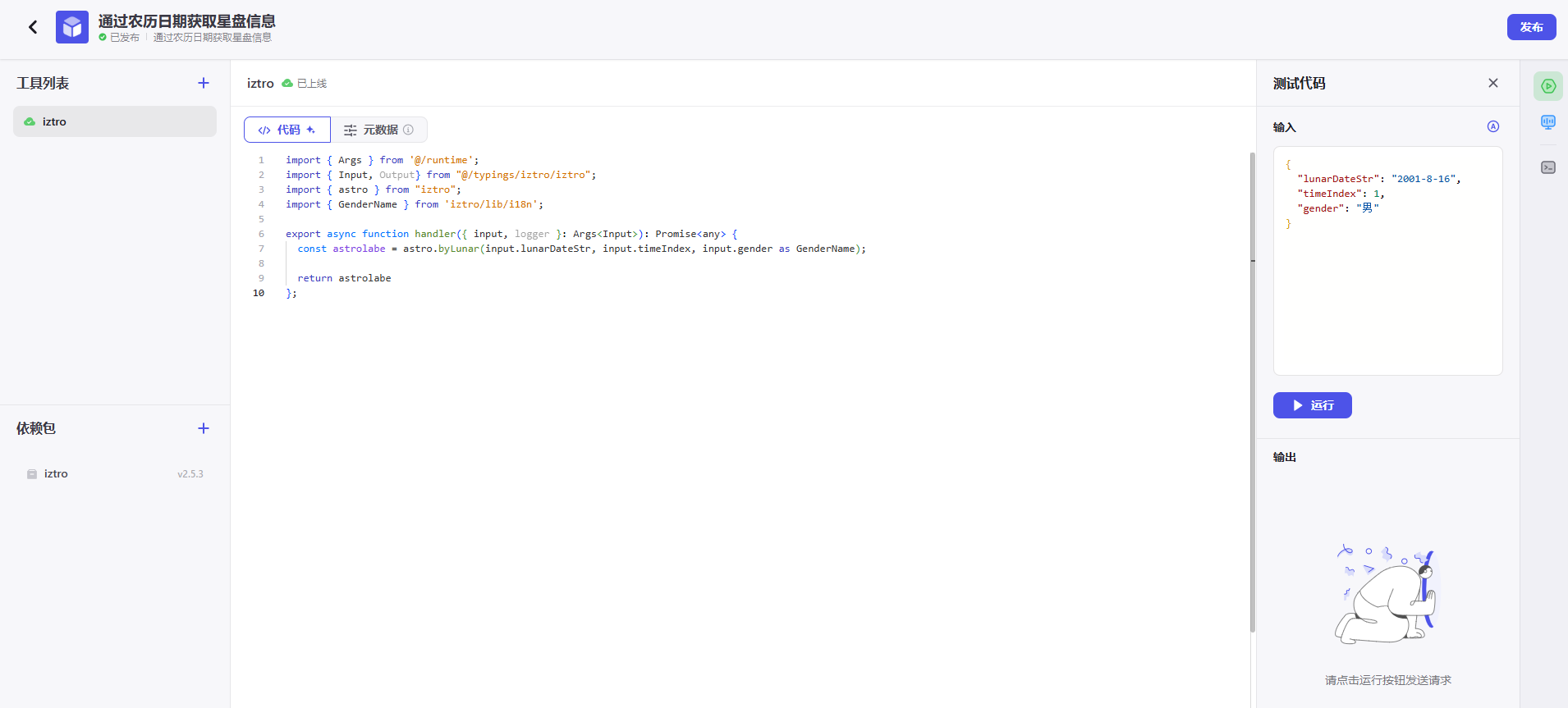Click the code editor vertical scrollbar

tap(1252, 392)
